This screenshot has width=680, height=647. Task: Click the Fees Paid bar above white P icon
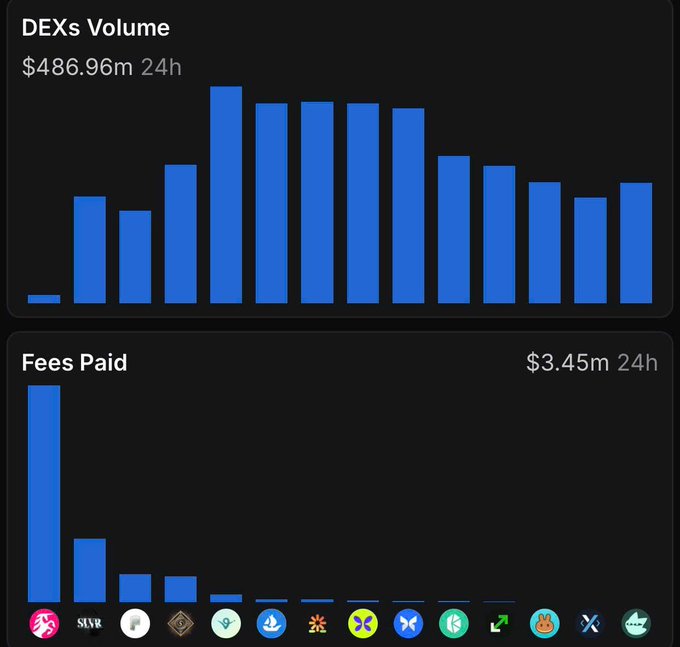click(135, 588)
